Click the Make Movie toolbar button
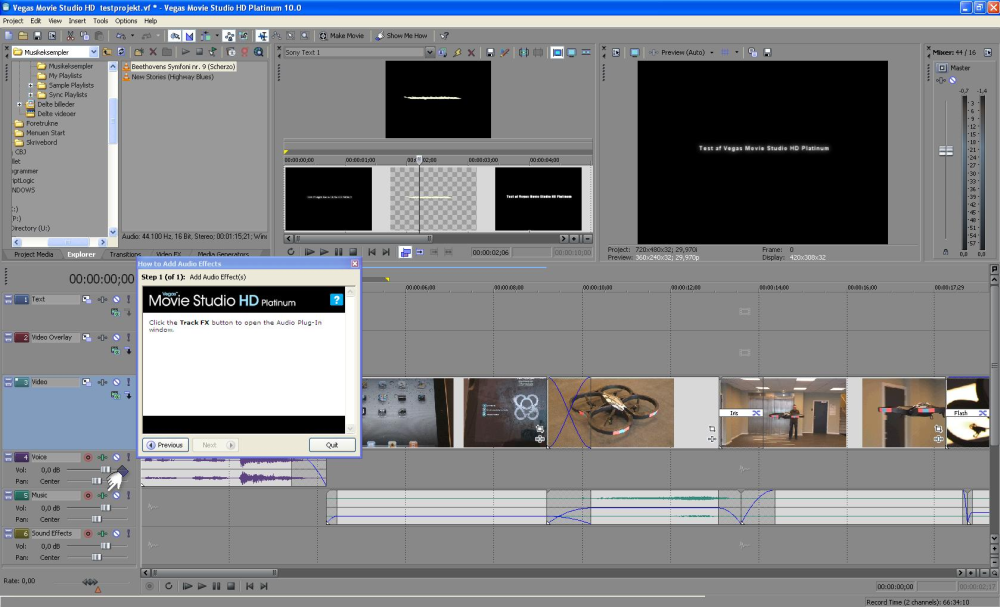The width and height of the screenshot is (1000, 607). coord(342,36)
